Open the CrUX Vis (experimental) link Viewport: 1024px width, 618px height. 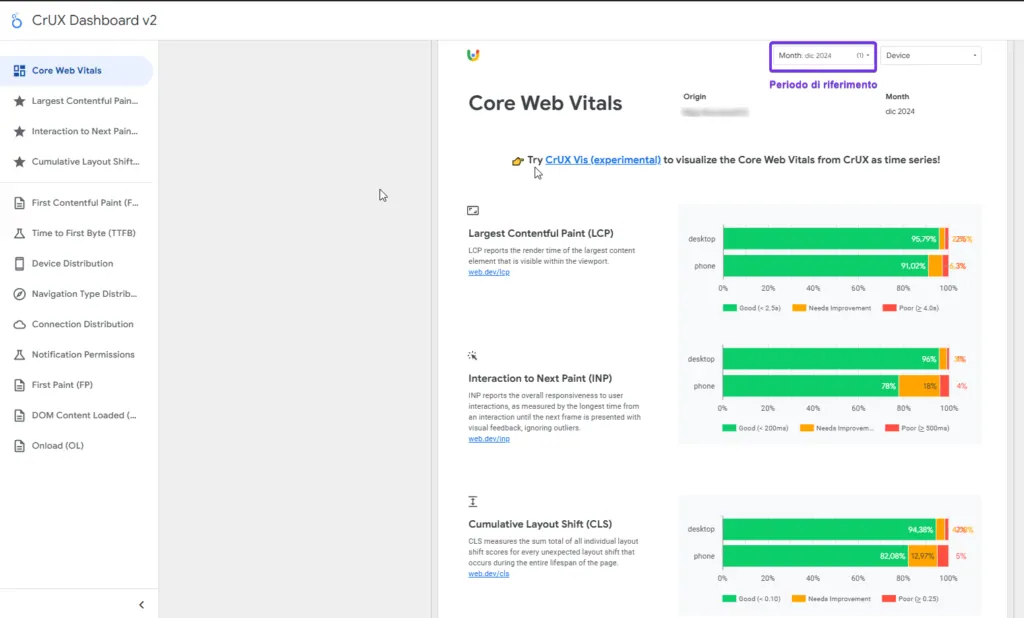(603, 159)
